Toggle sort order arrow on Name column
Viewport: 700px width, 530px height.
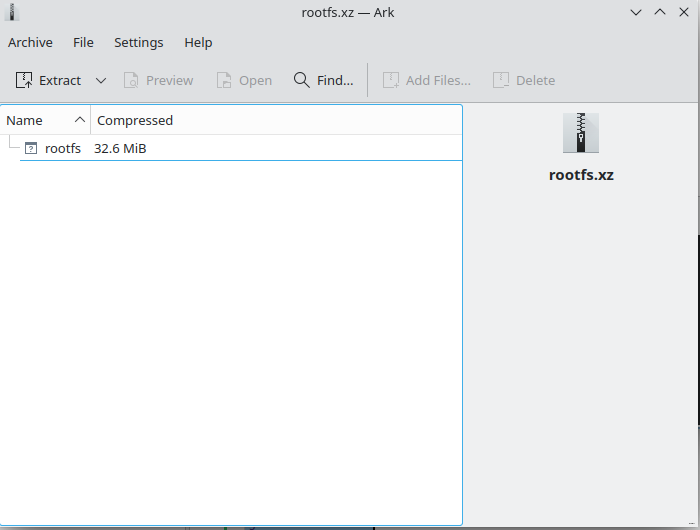[80, 120]
